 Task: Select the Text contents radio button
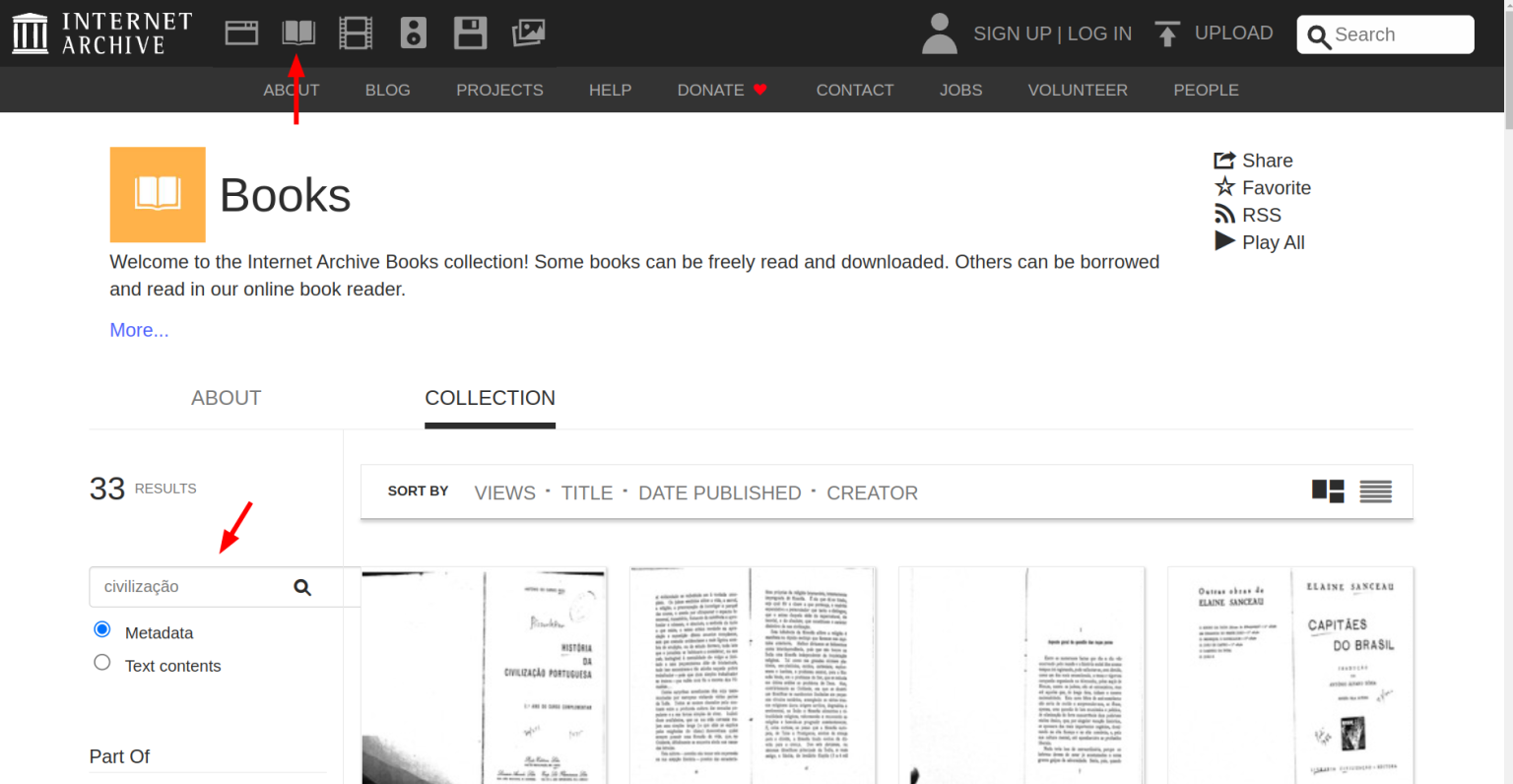[x=102, y=663]
